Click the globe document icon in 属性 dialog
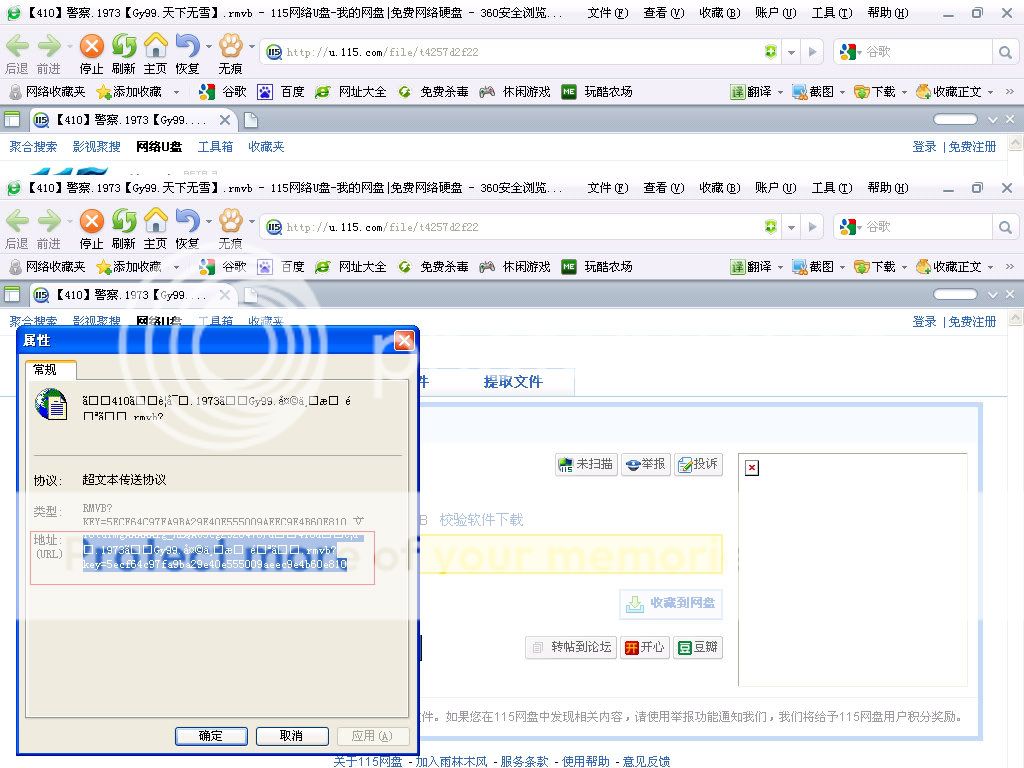1024x768 pixels. point(50,405)
